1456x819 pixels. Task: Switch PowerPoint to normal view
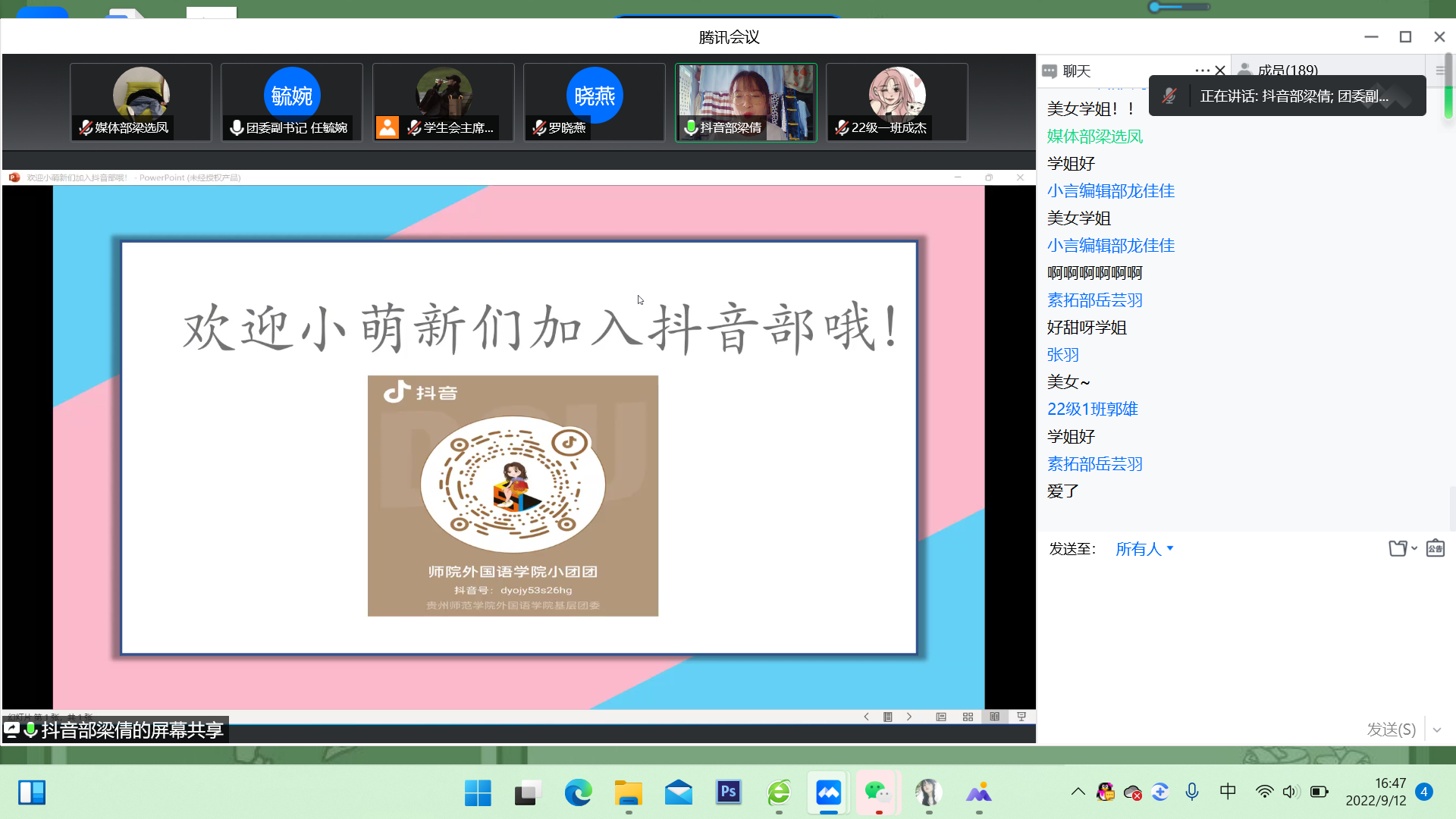coord(941,717)
